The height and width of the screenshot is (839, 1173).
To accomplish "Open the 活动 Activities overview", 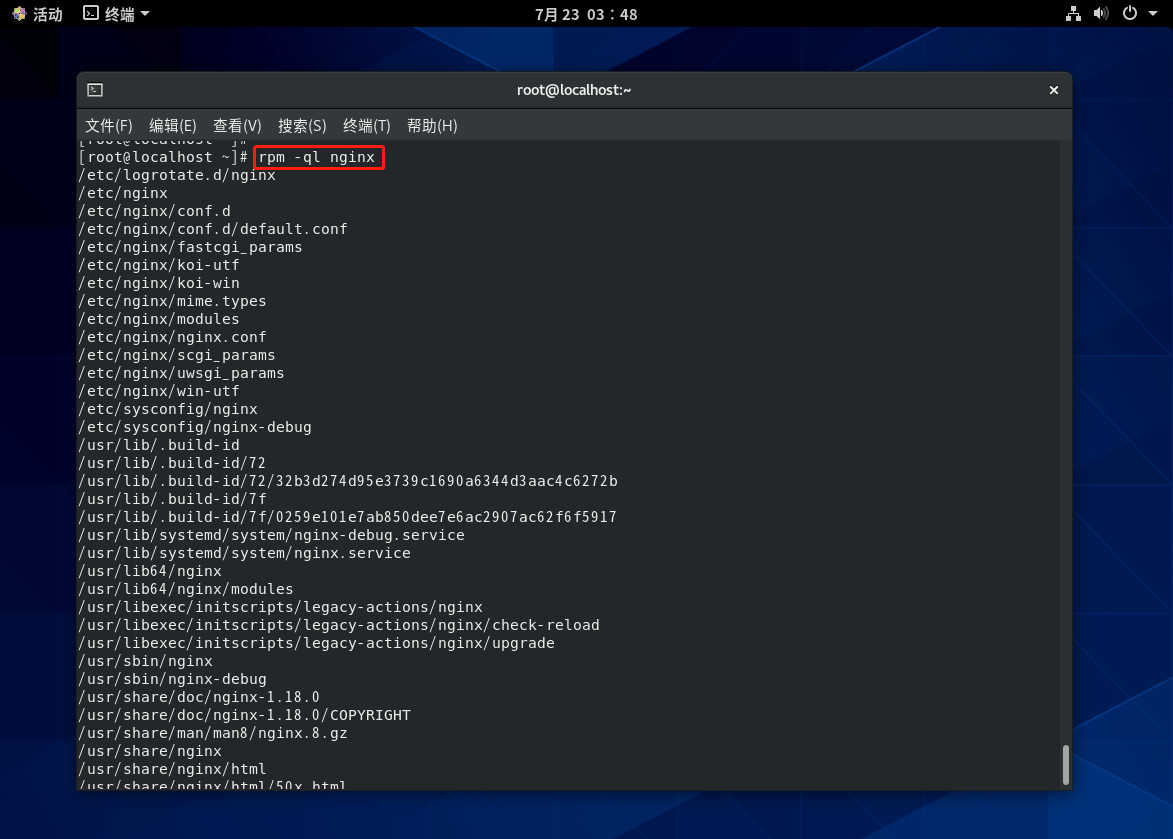I will pos(37,14).
